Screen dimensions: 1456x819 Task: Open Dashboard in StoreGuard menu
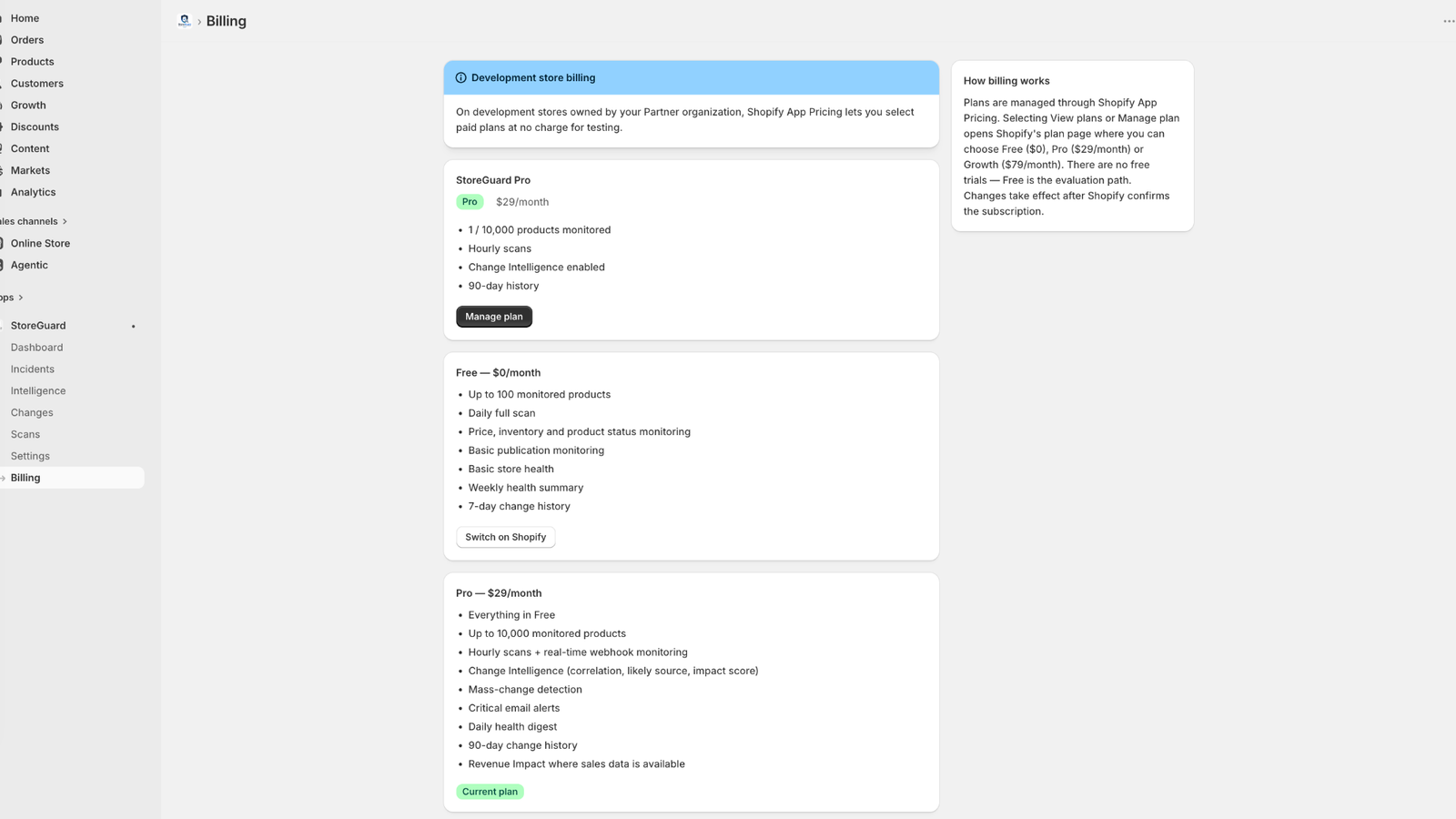point(36,348)
